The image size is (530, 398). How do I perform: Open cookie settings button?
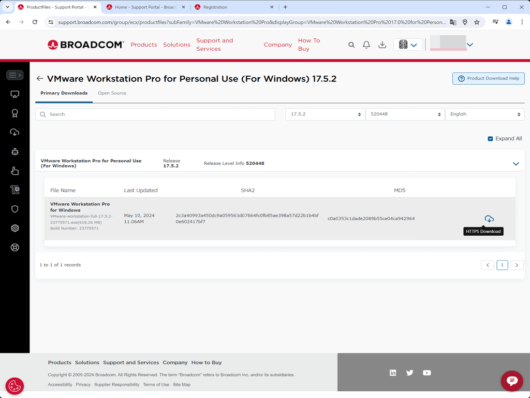[x=15, y=386]
